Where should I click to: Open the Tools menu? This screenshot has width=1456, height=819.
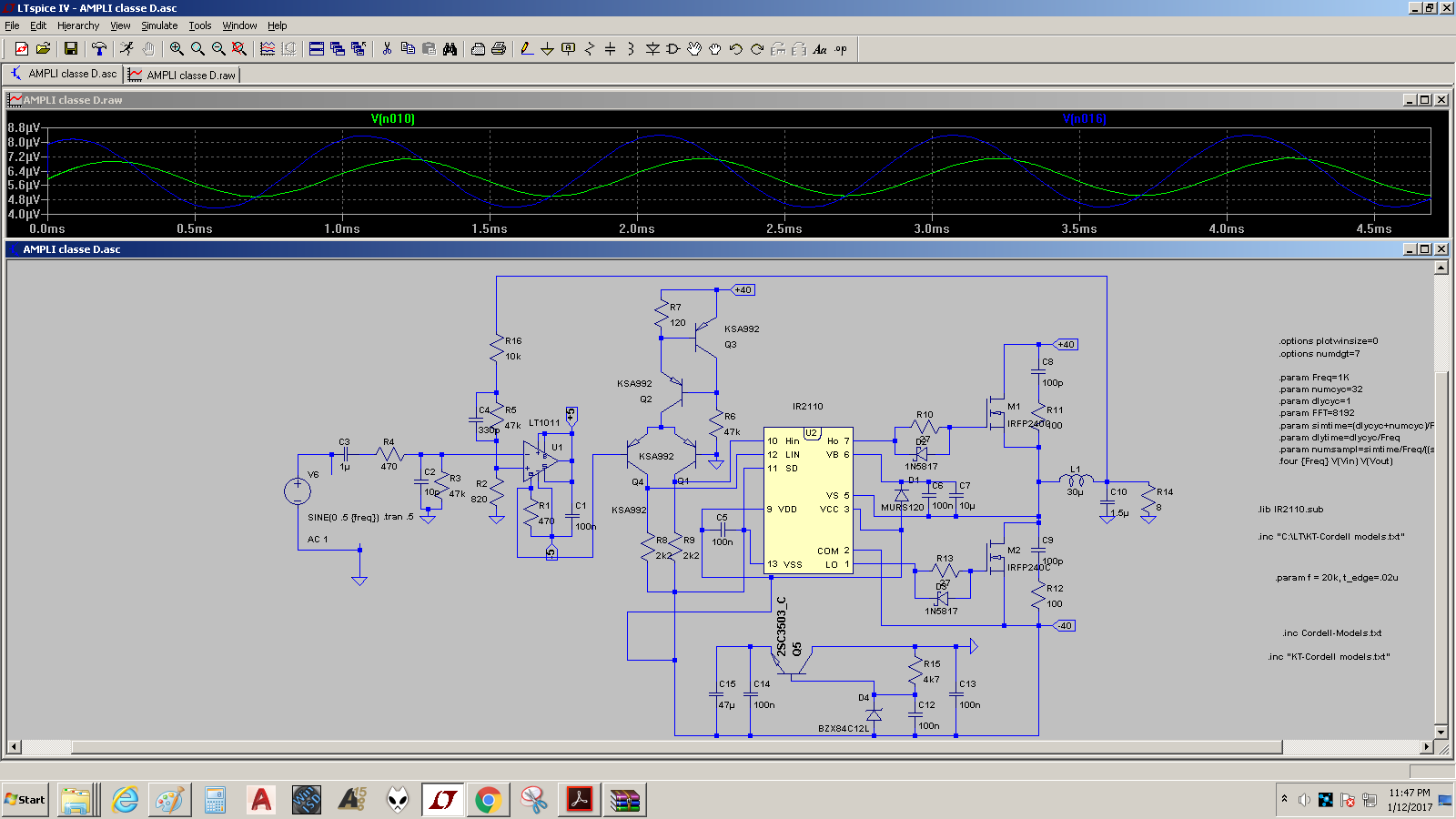(x=200, y=25)
